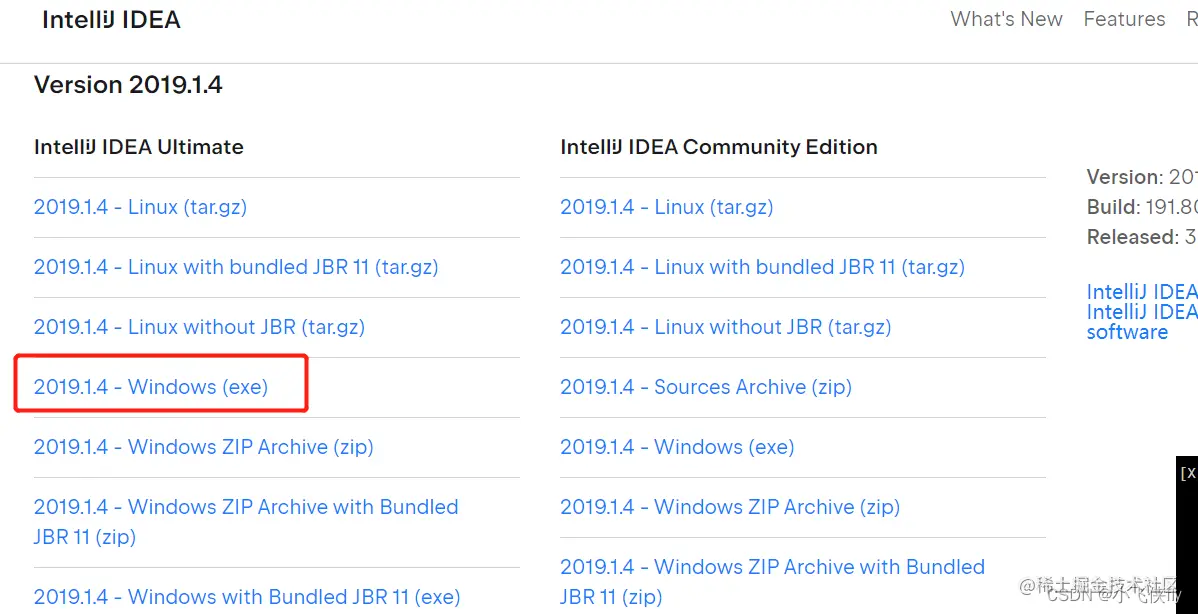The image size is (1198, 614).
Task: Download Ultimate Windows ZIP with Bundled JBR 11
Action: click(246, 522)
